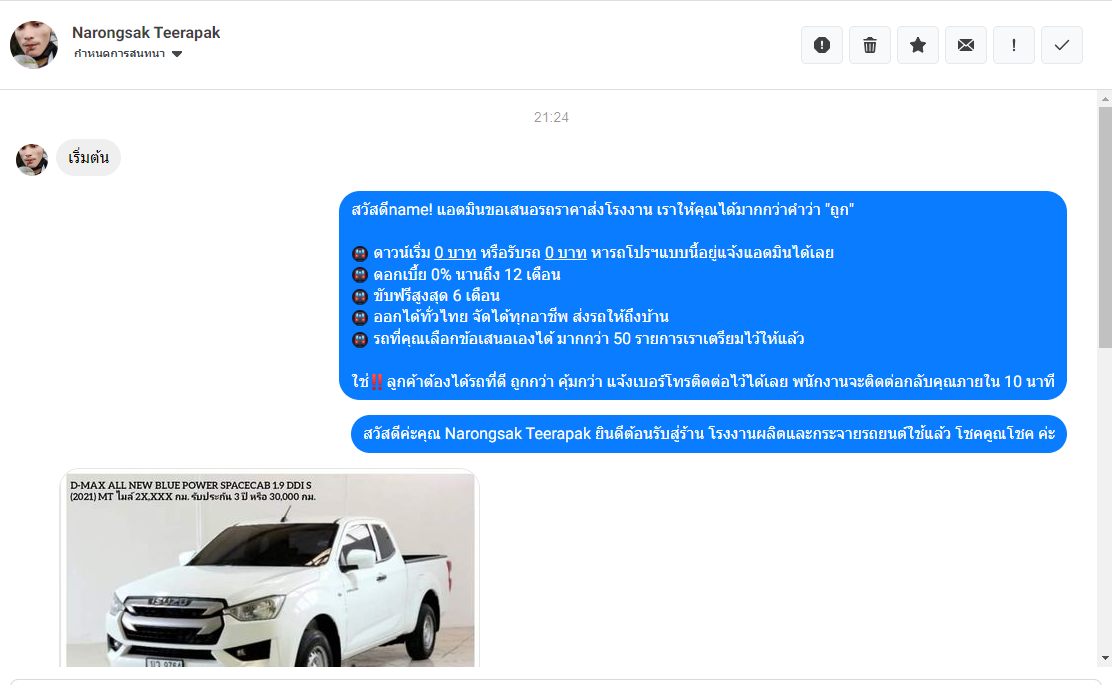
Task: Open Narongsak Teerapak's header profile picture
Action: pos(33,45)
